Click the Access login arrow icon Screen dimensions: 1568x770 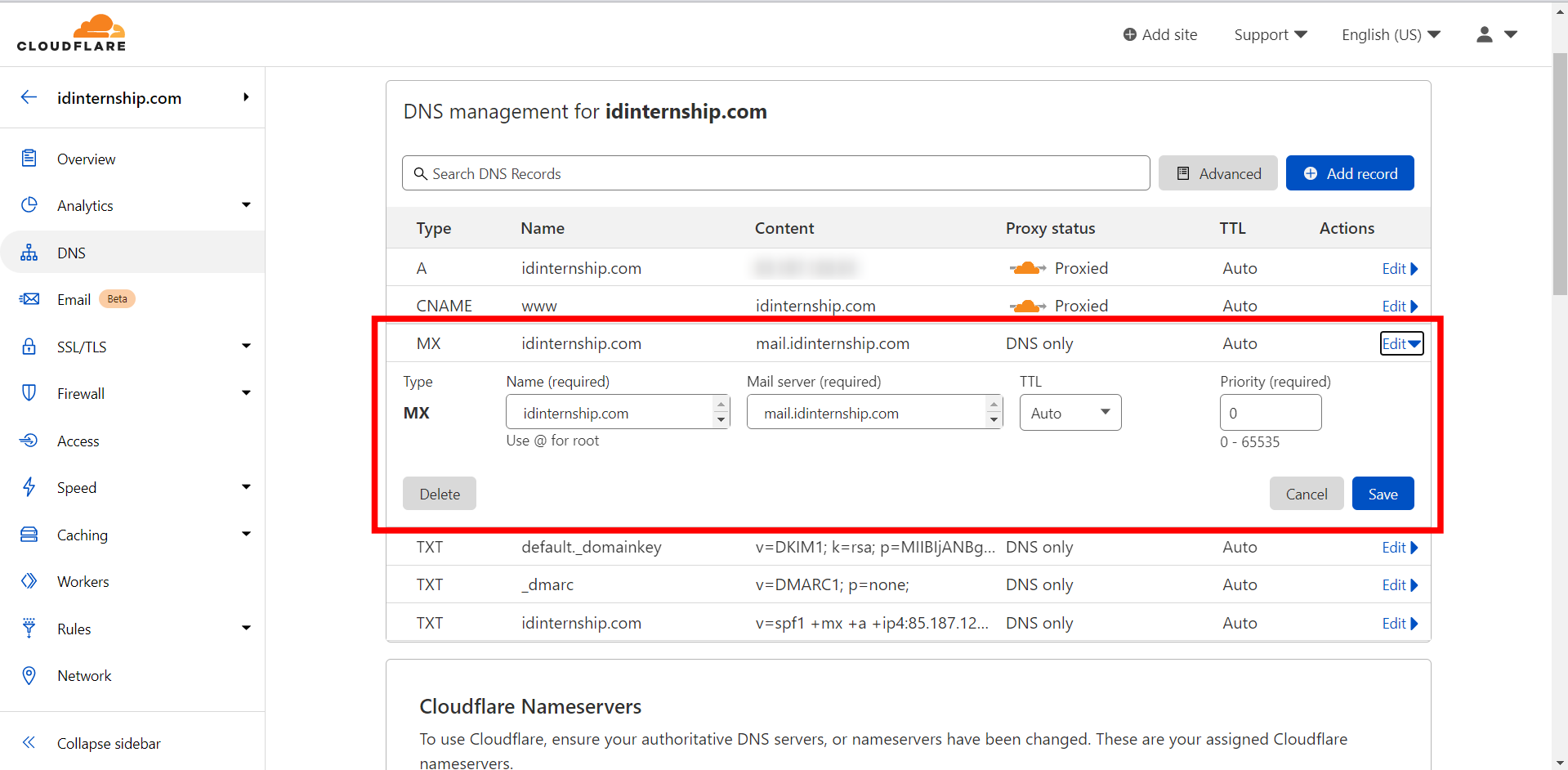click(29, 441)
